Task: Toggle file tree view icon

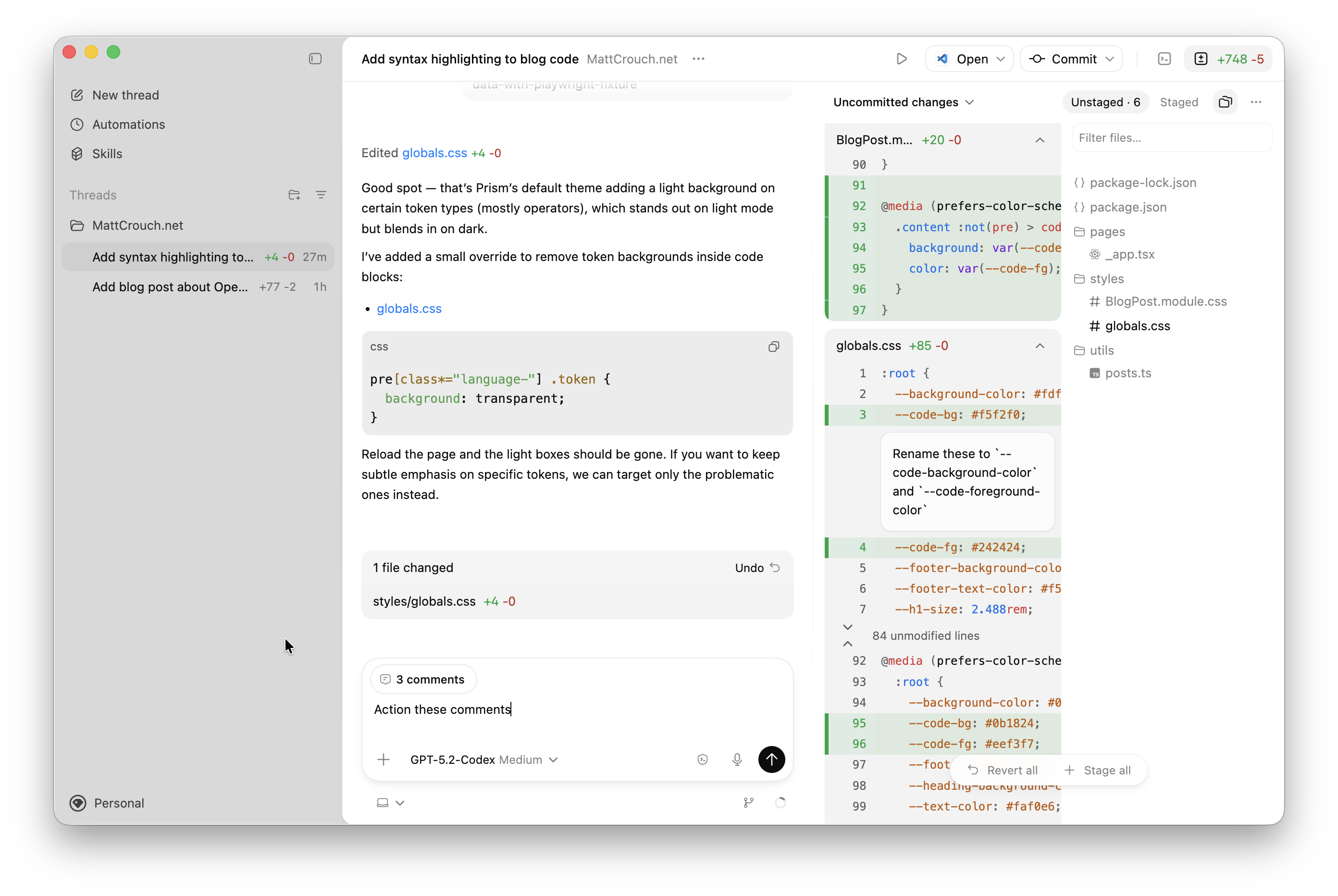Action: [x=1225, y=102]
